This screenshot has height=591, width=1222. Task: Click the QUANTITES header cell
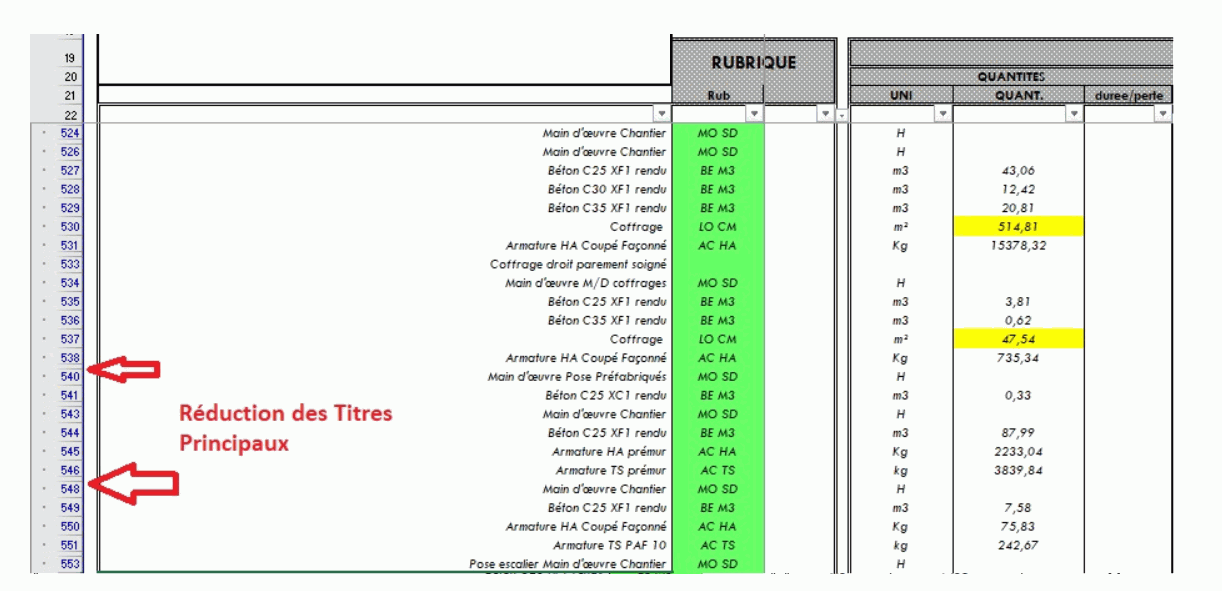point(1010,76)
